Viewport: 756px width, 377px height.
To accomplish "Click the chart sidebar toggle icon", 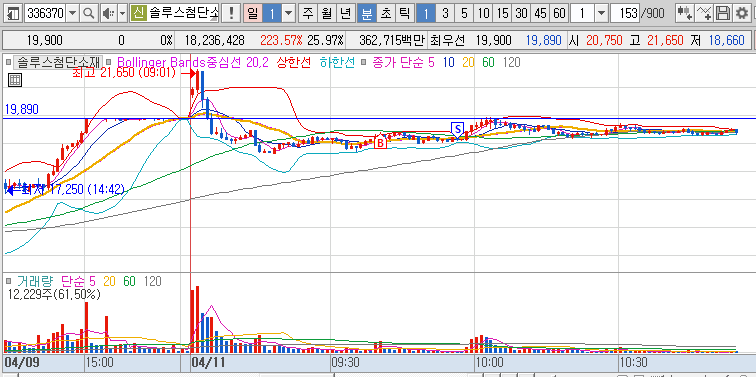I will click(14, 13).
